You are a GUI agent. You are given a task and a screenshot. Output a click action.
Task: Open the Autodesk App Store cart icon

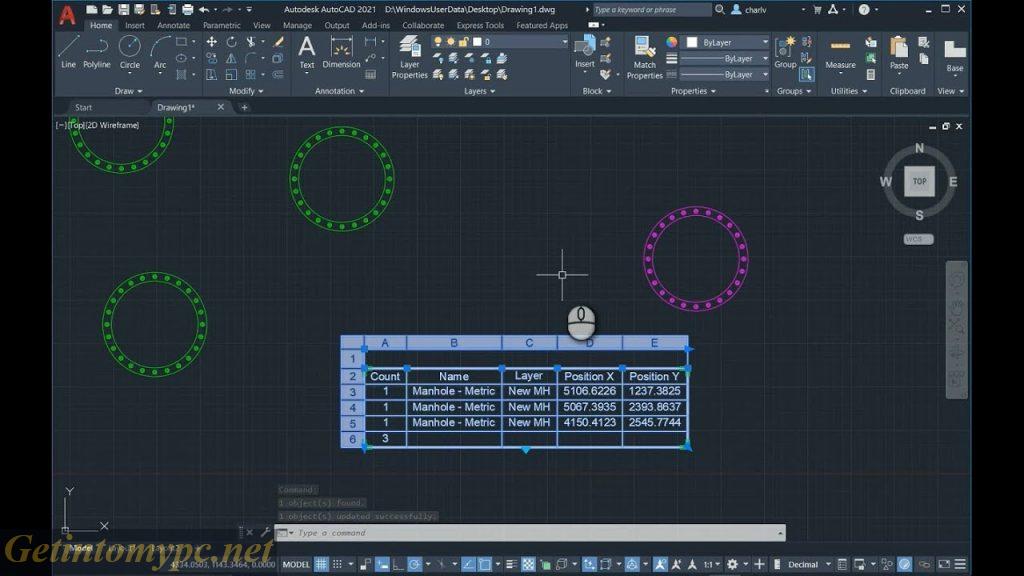817,9
